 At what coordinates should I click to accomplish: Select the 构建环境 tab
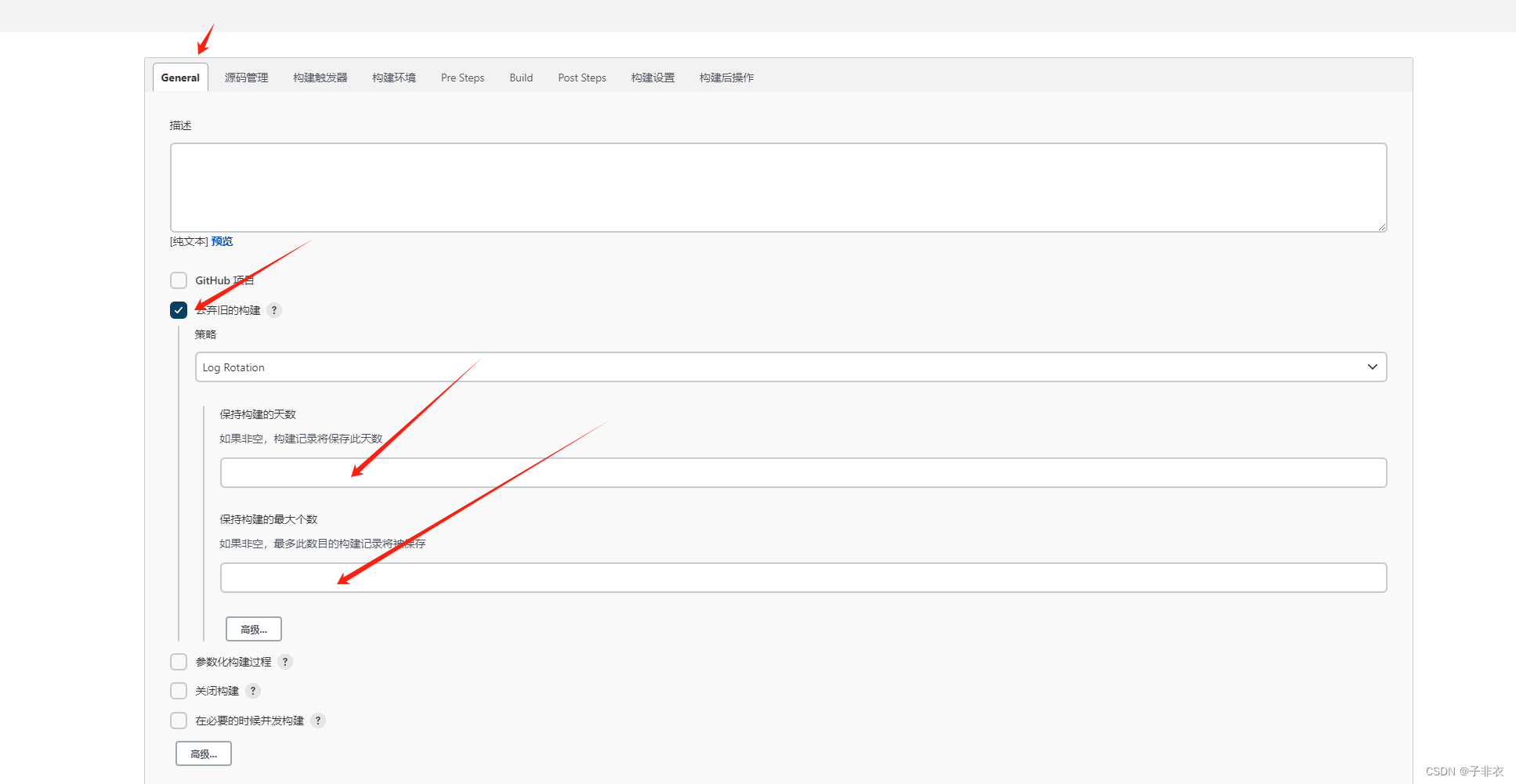393,78
